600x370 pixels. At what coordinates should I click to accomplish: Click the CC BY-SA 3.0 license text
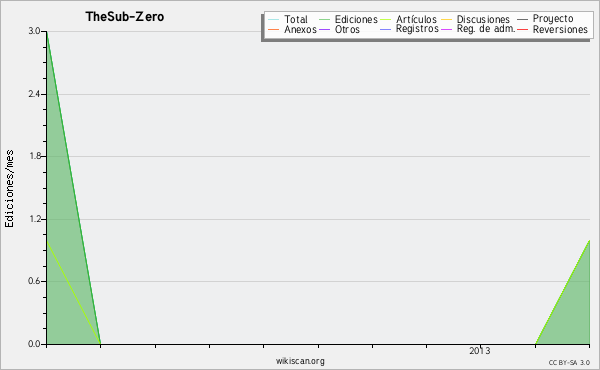point(569,363)
